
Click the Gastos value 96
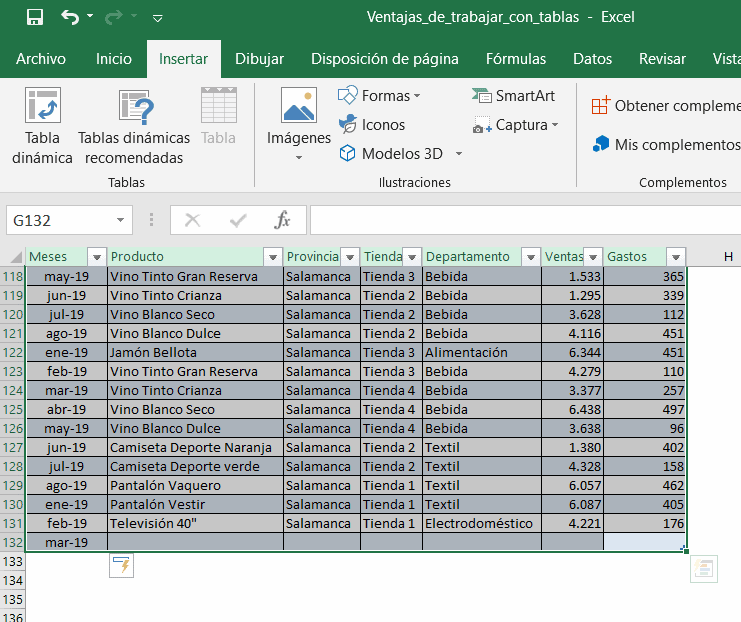click(x=645, y=428)
